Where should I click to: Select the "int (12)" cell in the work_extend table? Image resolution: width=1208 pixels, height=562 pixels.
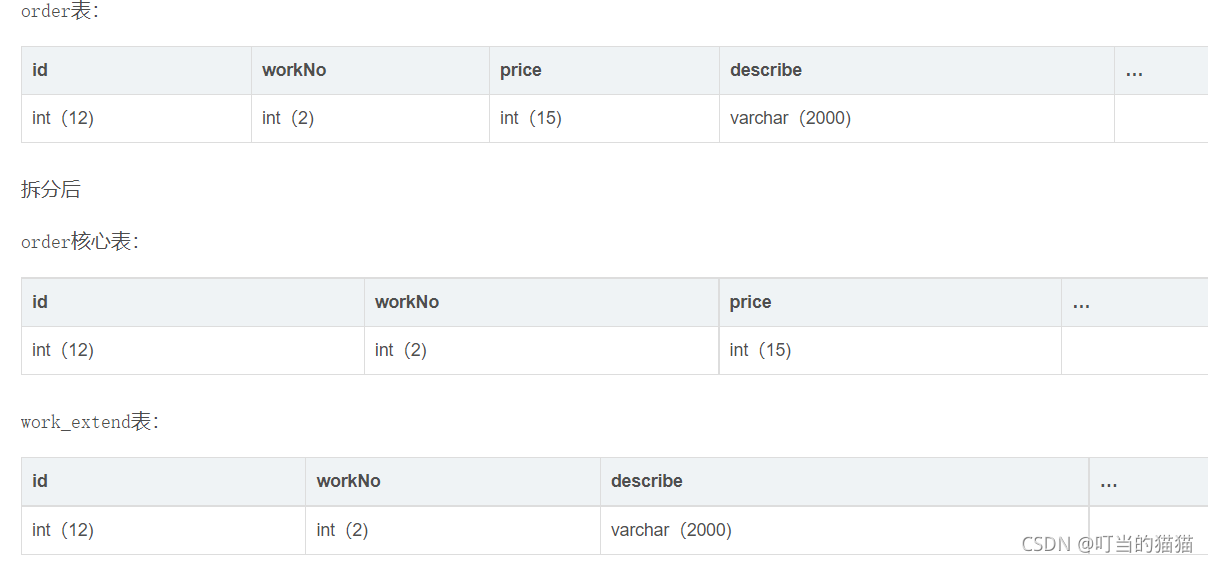pyautogui.click(x=63, y=530)
